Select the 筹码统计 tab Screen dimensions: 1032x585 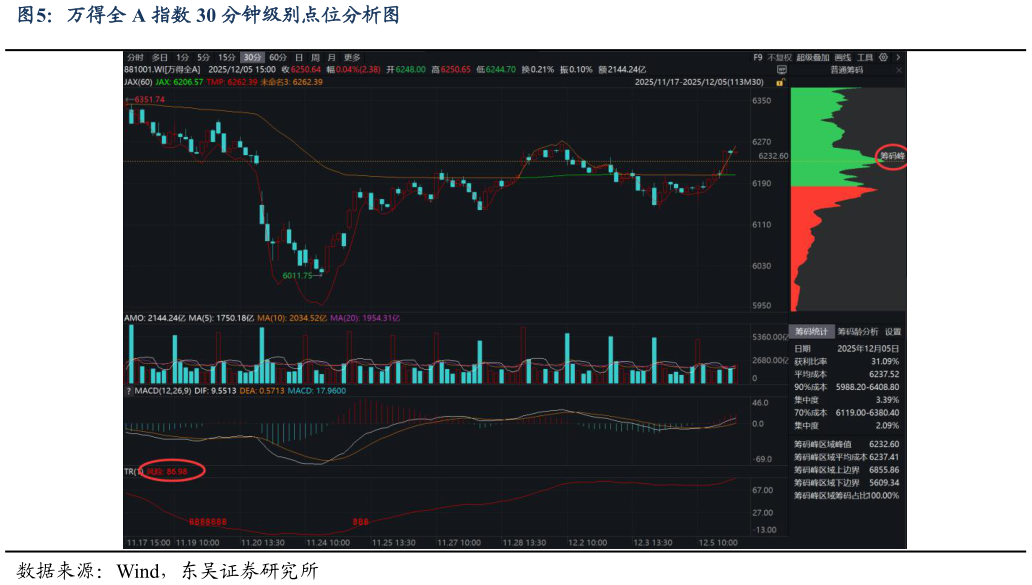[812, 332]
